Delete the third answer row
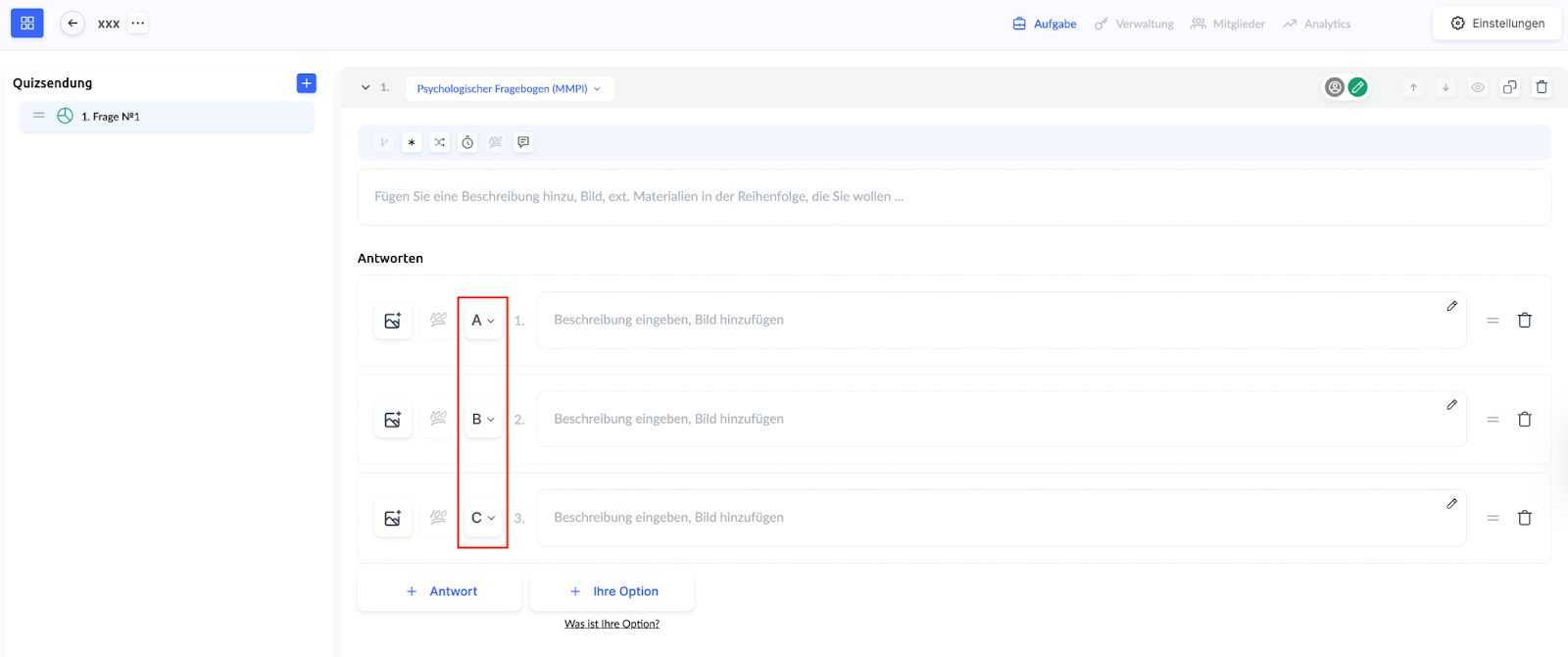1568x657 pixels. [1525, 518]
